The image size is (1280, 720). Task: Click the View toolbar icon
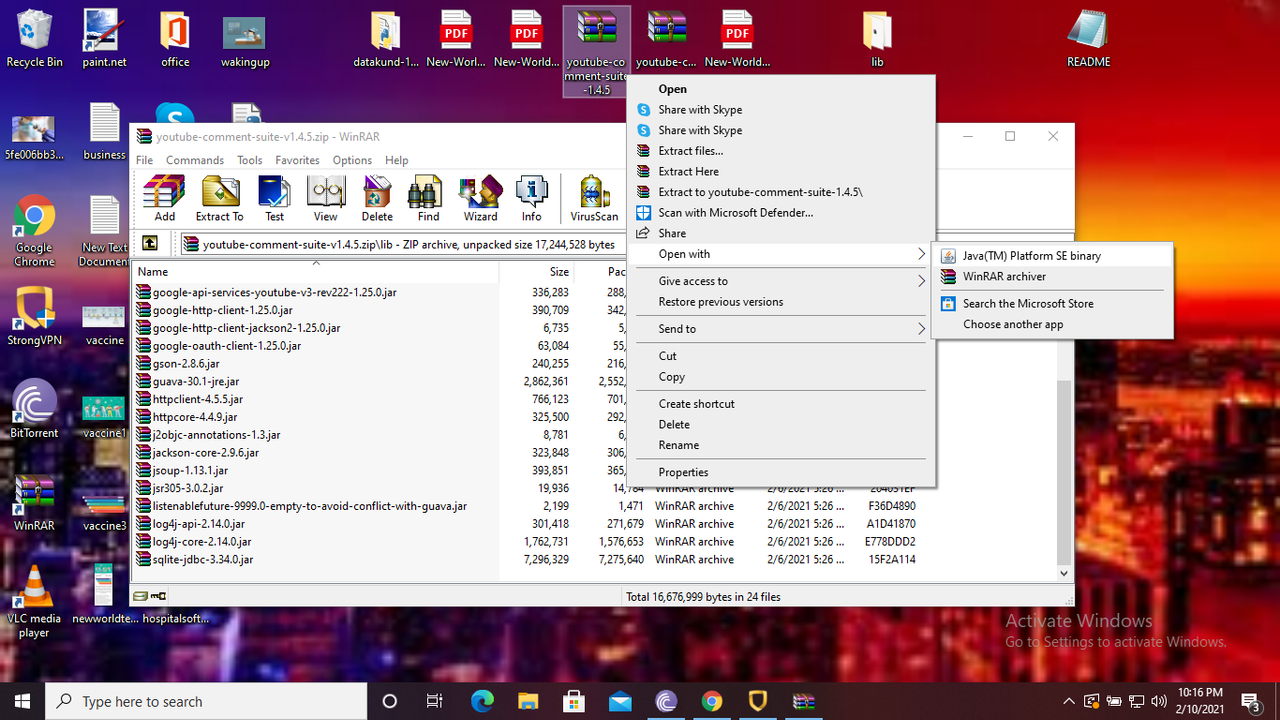point(326,199)
